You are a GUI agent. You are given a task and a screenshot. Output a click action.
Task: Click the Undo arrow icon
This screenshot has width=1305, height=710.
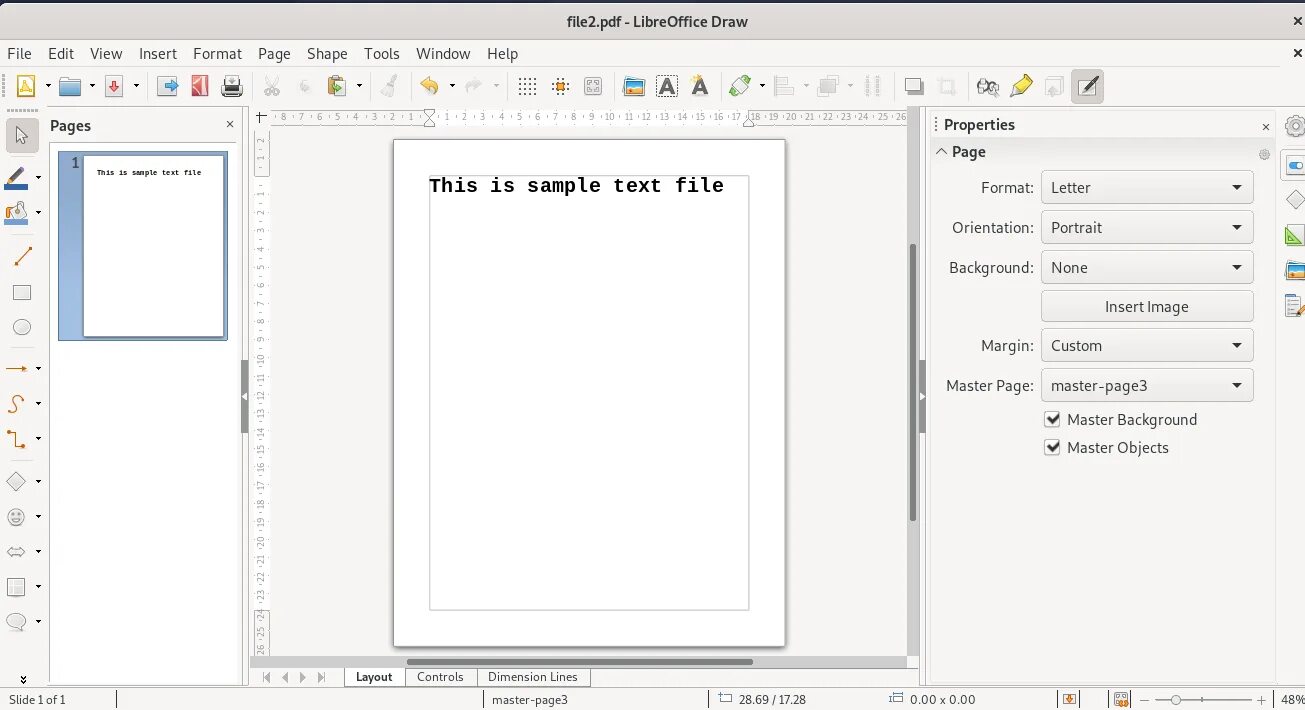point(429,86)
